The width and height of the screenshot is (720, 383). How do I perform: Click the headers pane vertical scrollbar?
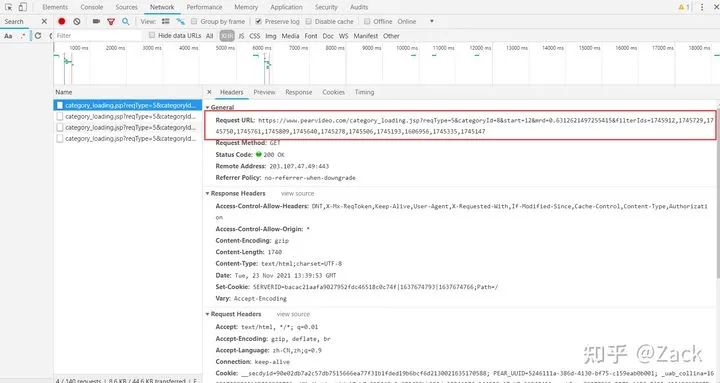tap(717, 193)
